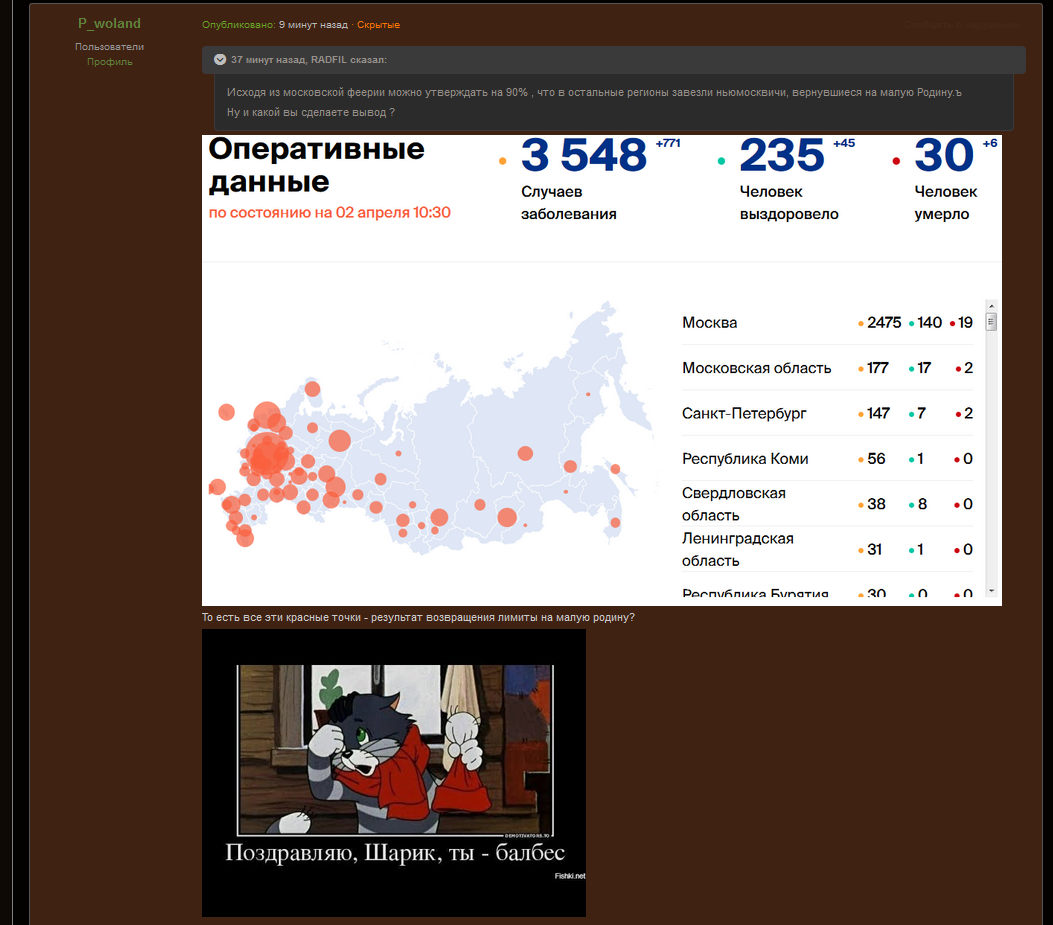
Task: Click the Профиль link under username
Action: click(x=109, y=62)
